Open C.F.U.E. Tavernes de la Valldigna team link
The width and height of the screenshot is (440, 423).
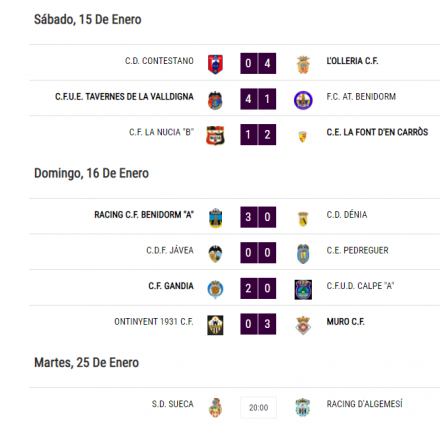point(124,97)
